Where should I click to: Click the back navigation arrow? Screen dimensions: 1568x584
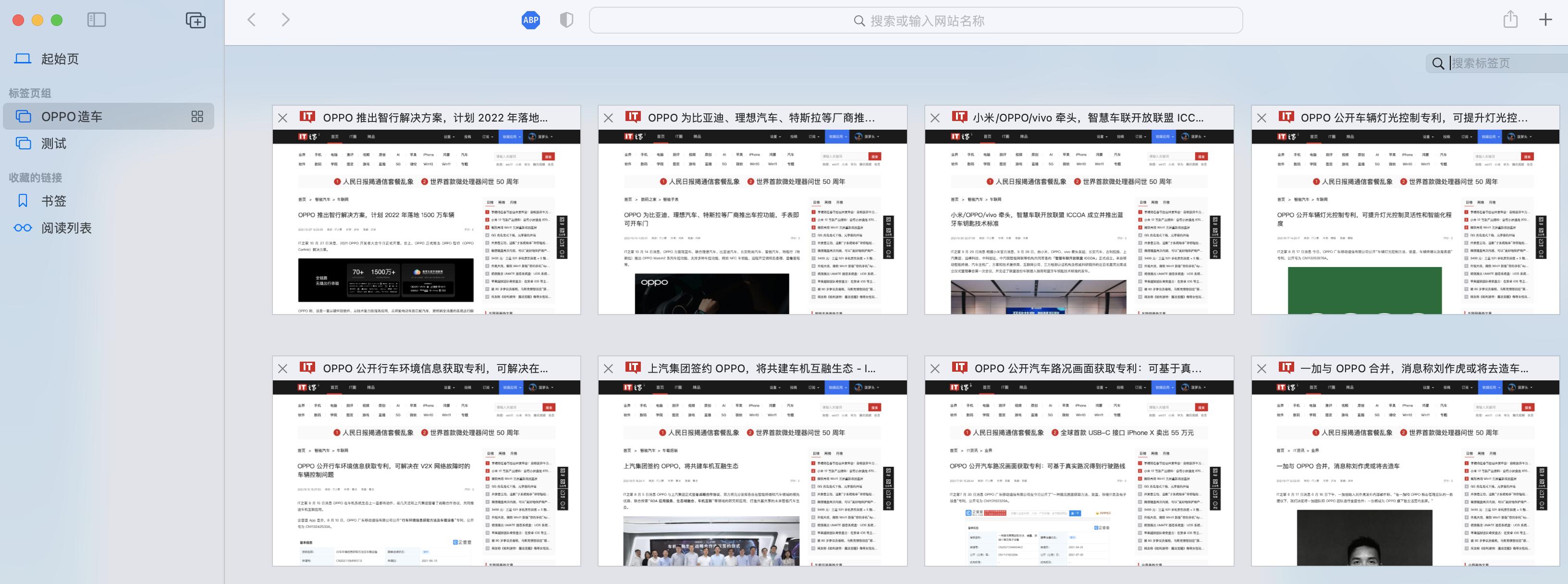point(251,20)
